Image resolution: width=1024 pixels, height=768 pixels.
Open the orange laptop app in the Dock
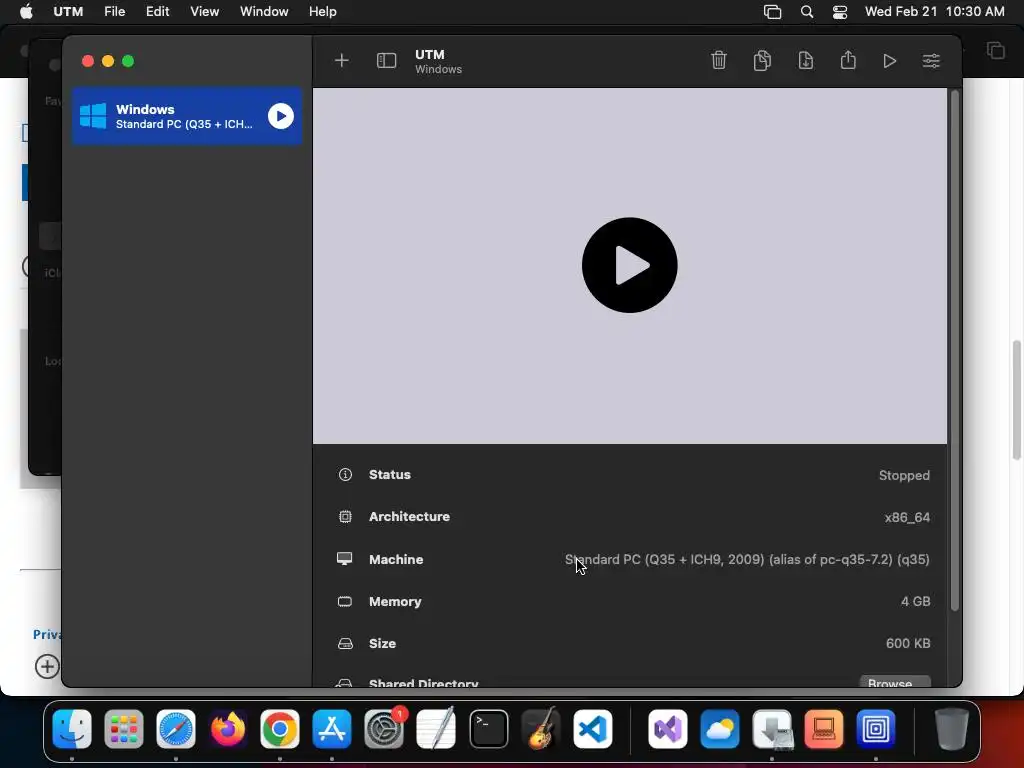824,729
